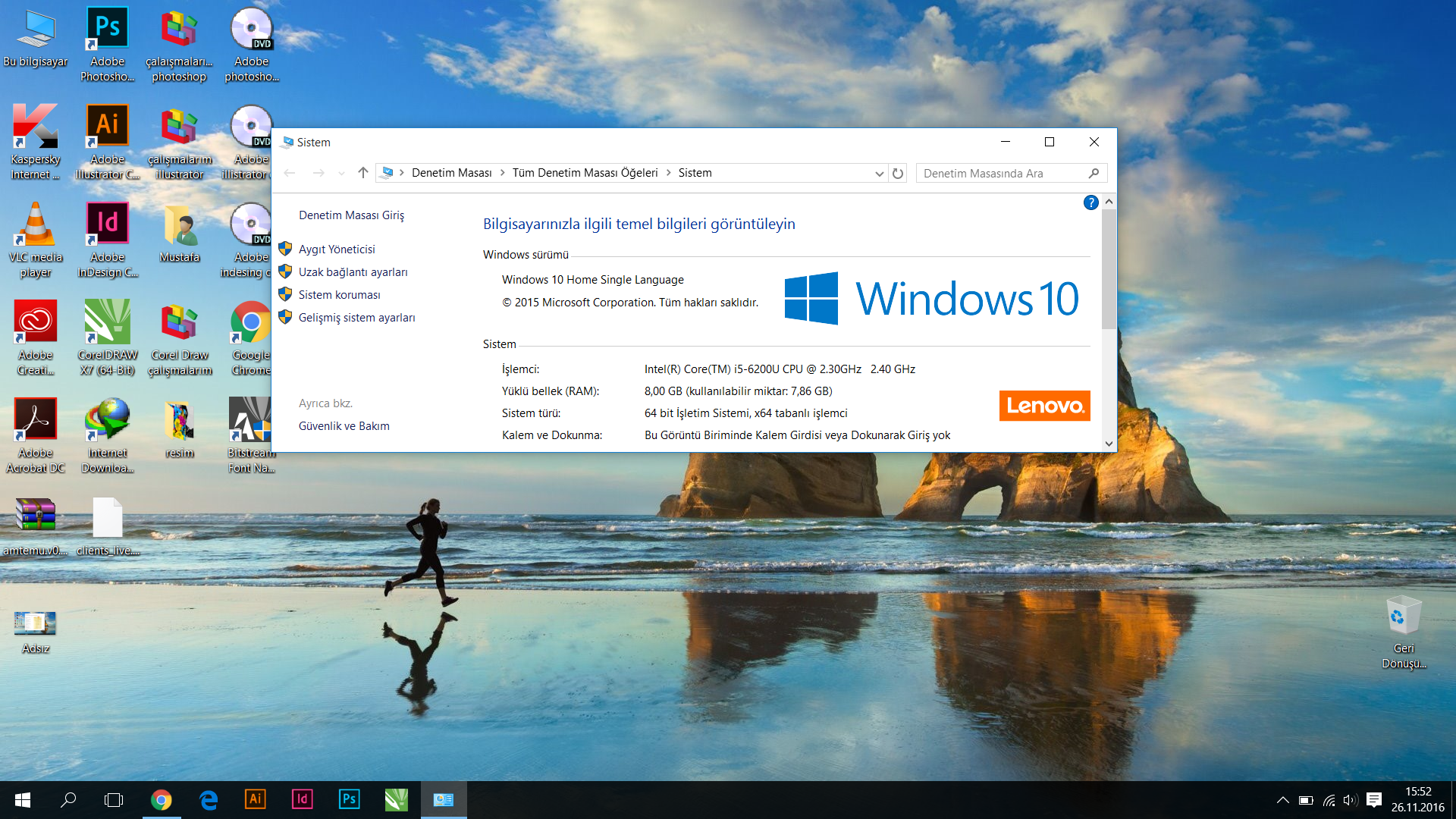Click the Sistem window vertical scrollbar
Image resolution: width=1456 pixels, height=819 pixels.
pos(1109,268)
